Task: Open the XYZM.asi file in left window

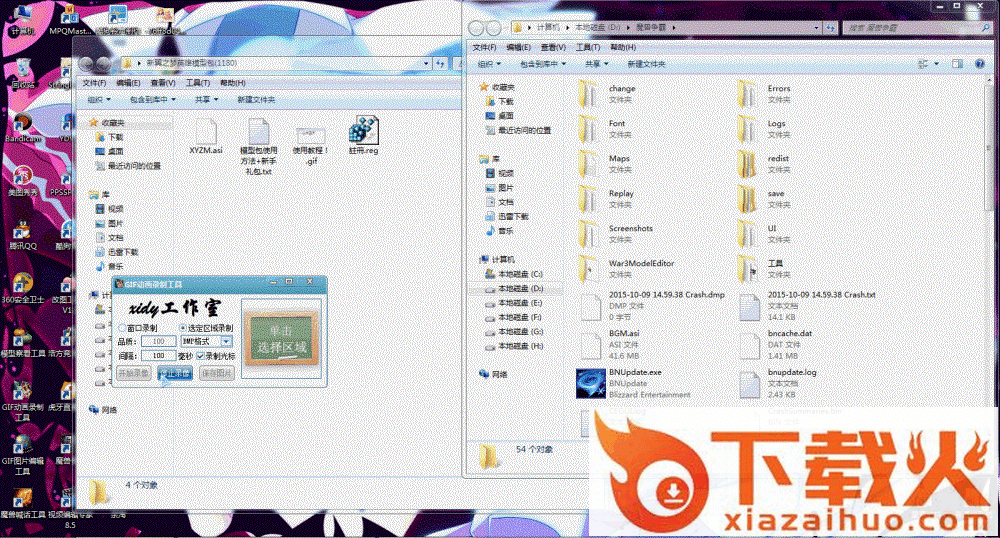Action: 205,136
